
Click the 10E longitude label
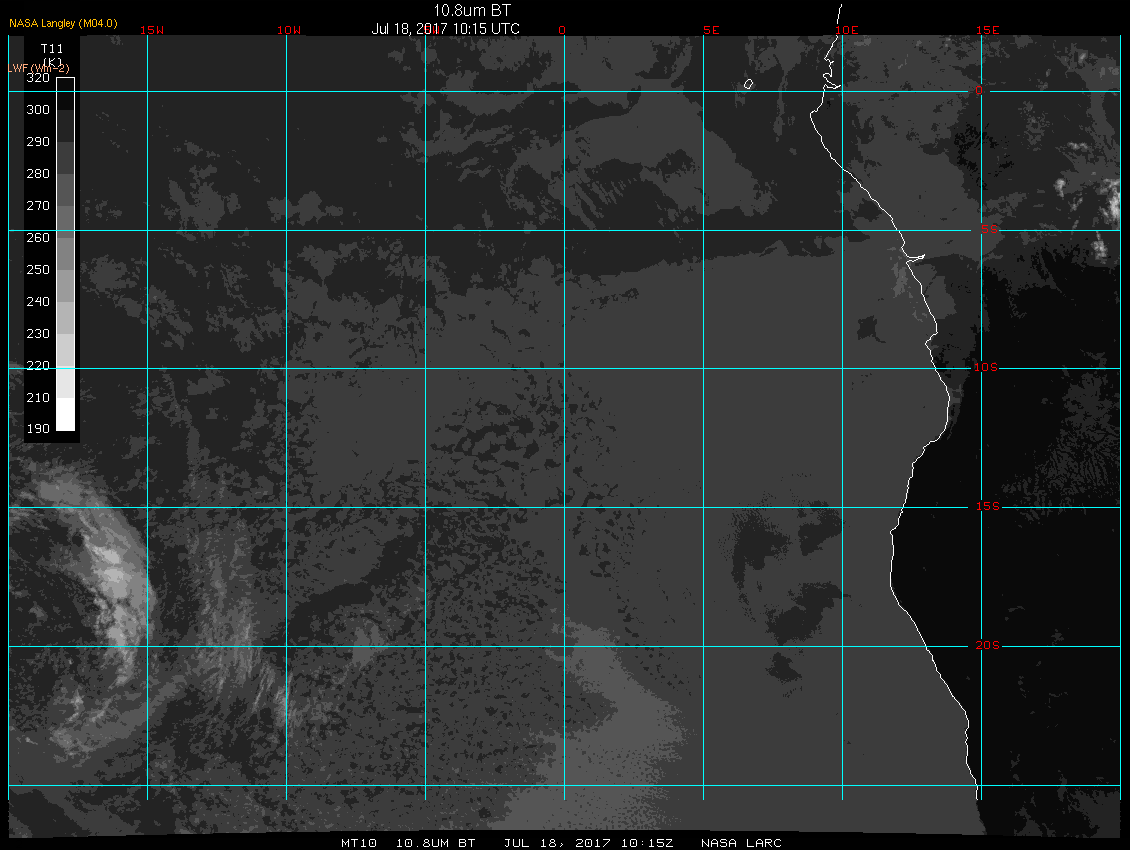[847, 30]
